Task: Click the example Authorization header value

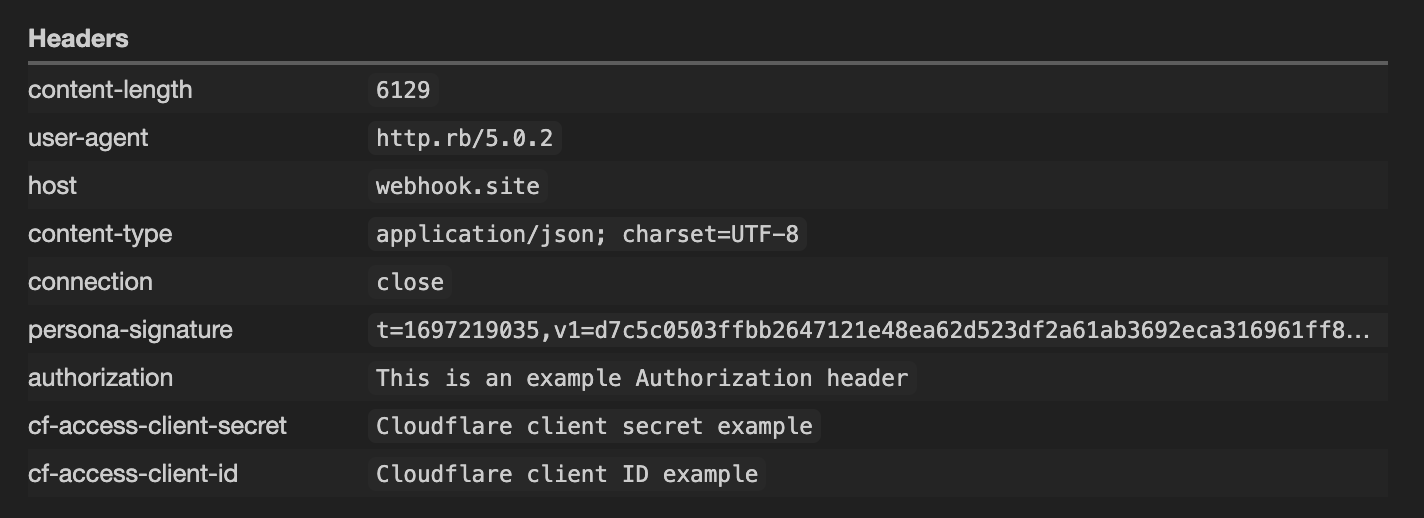Action: [642, 378]
